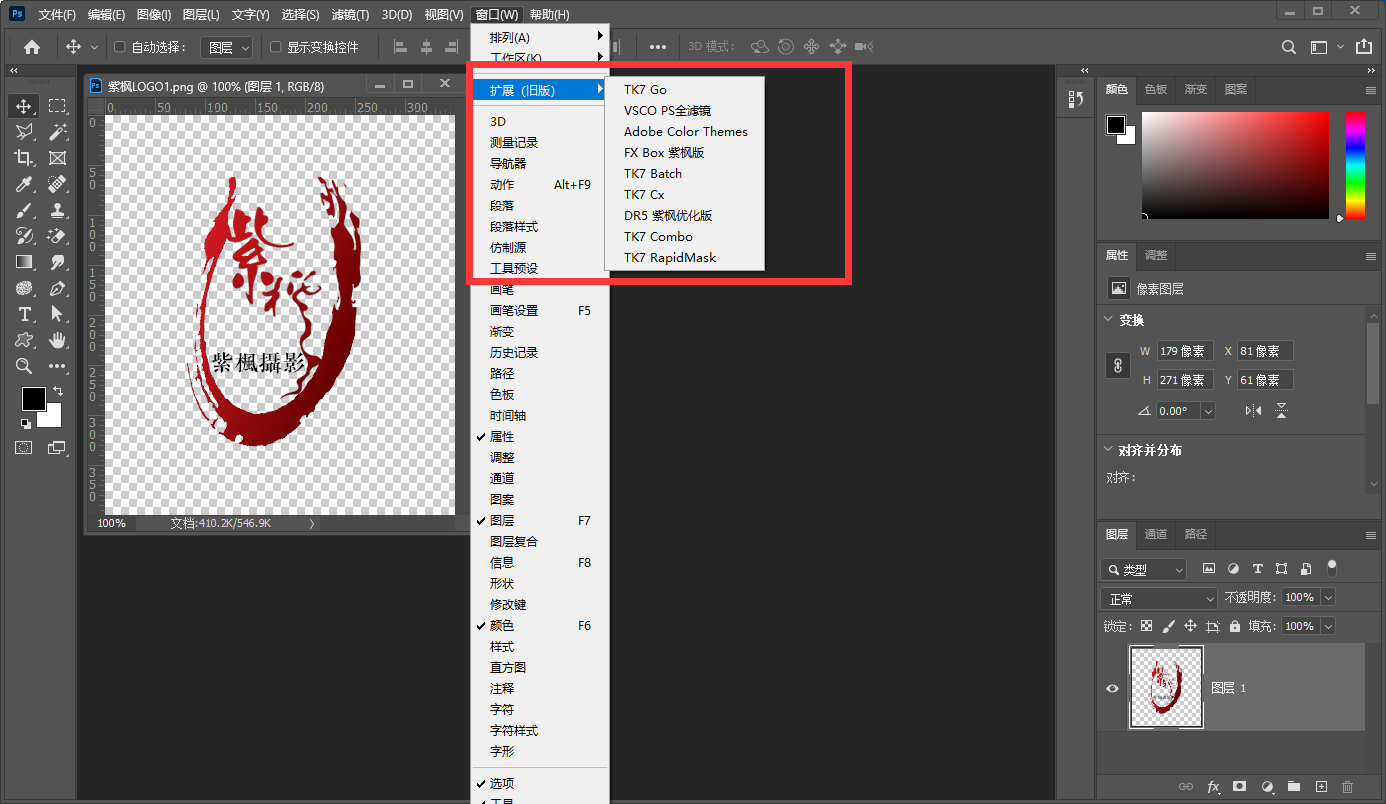Add a layer mask icon
Screen dimensions: 1386x804
click(1239, 787)
